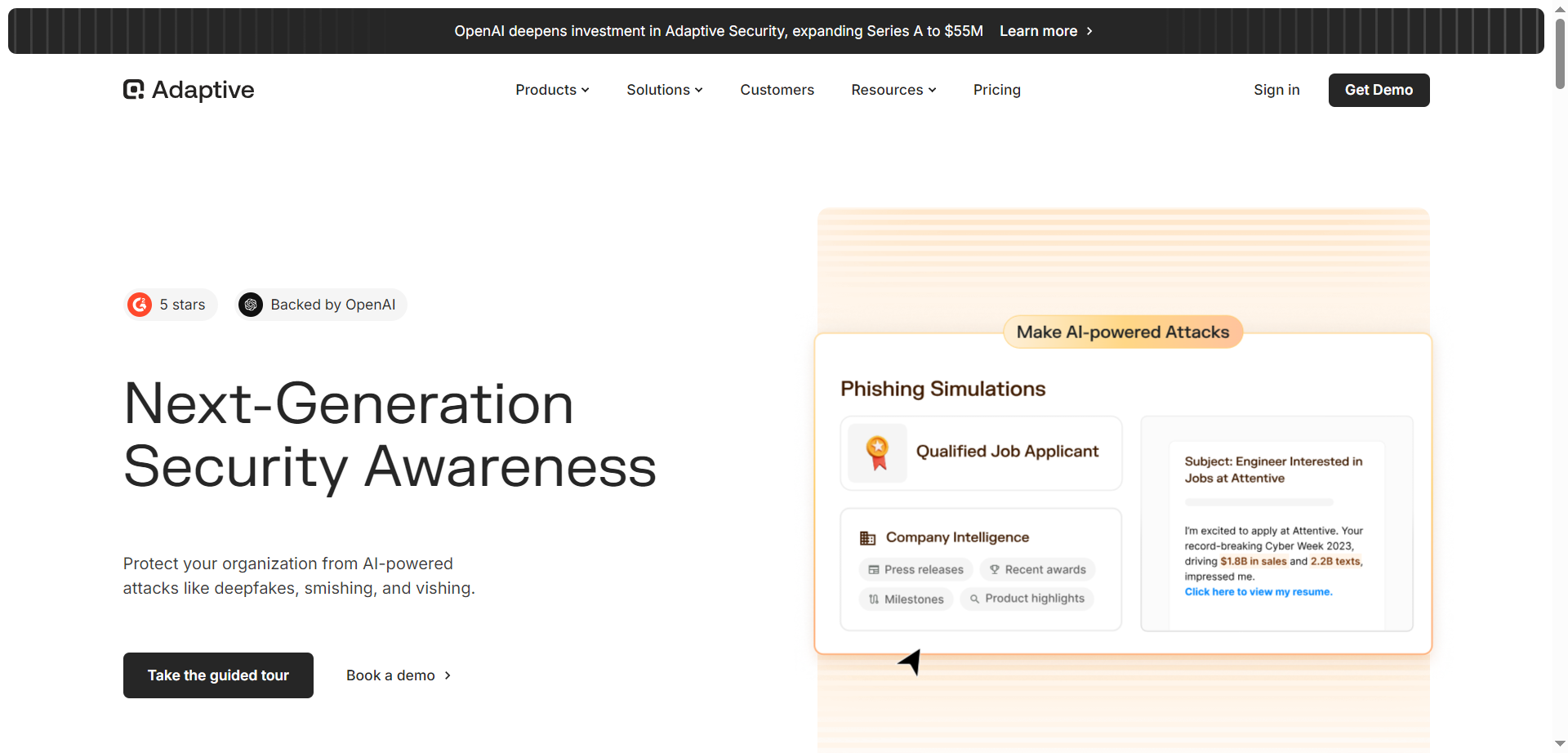Click the OpenAI investment announcement text
The image size is (1568, 753).
(719, 31)
